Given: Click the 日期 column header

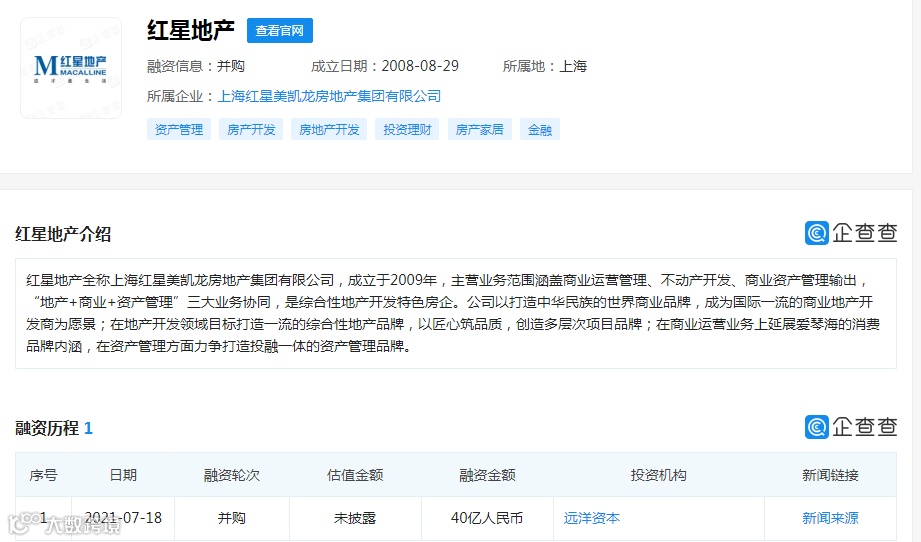Looking at the screenshot, I should pos(123,475).
